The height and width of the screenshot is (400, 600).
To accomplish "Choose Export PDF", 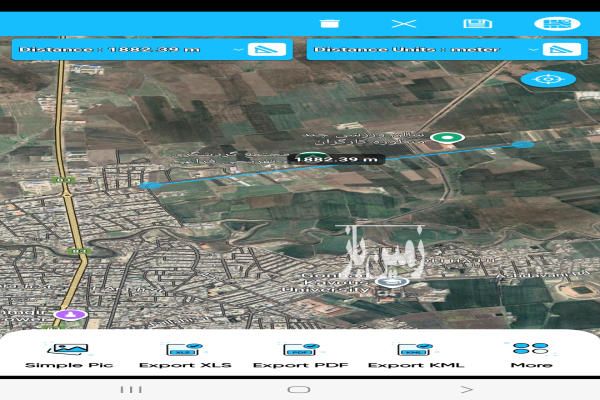I will tap(300, 355).
